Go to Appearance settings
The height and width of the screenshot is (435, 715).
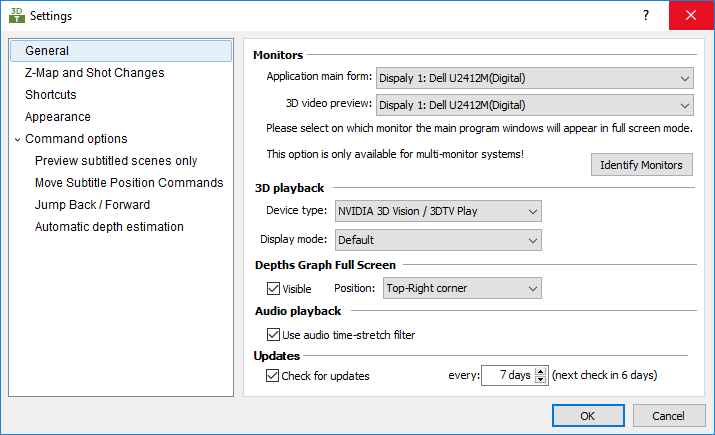tap(57, 117)
